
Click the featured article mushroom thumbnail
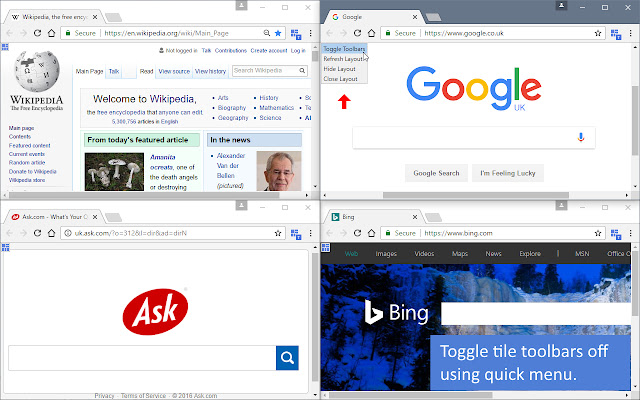click(114, 171)
